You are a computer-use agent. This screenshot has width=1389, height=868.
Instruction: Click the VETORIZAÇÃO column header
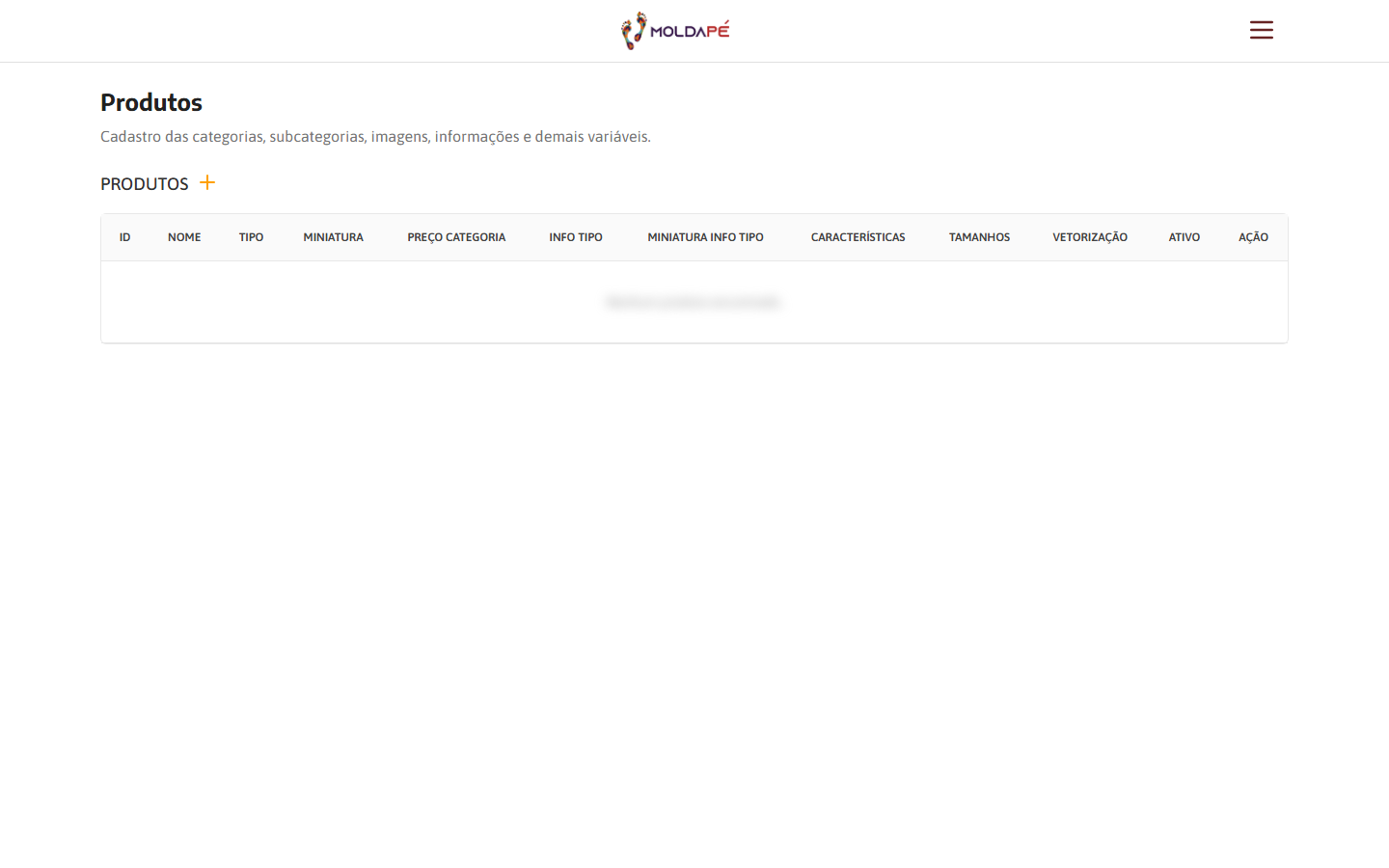point(1090,237)
